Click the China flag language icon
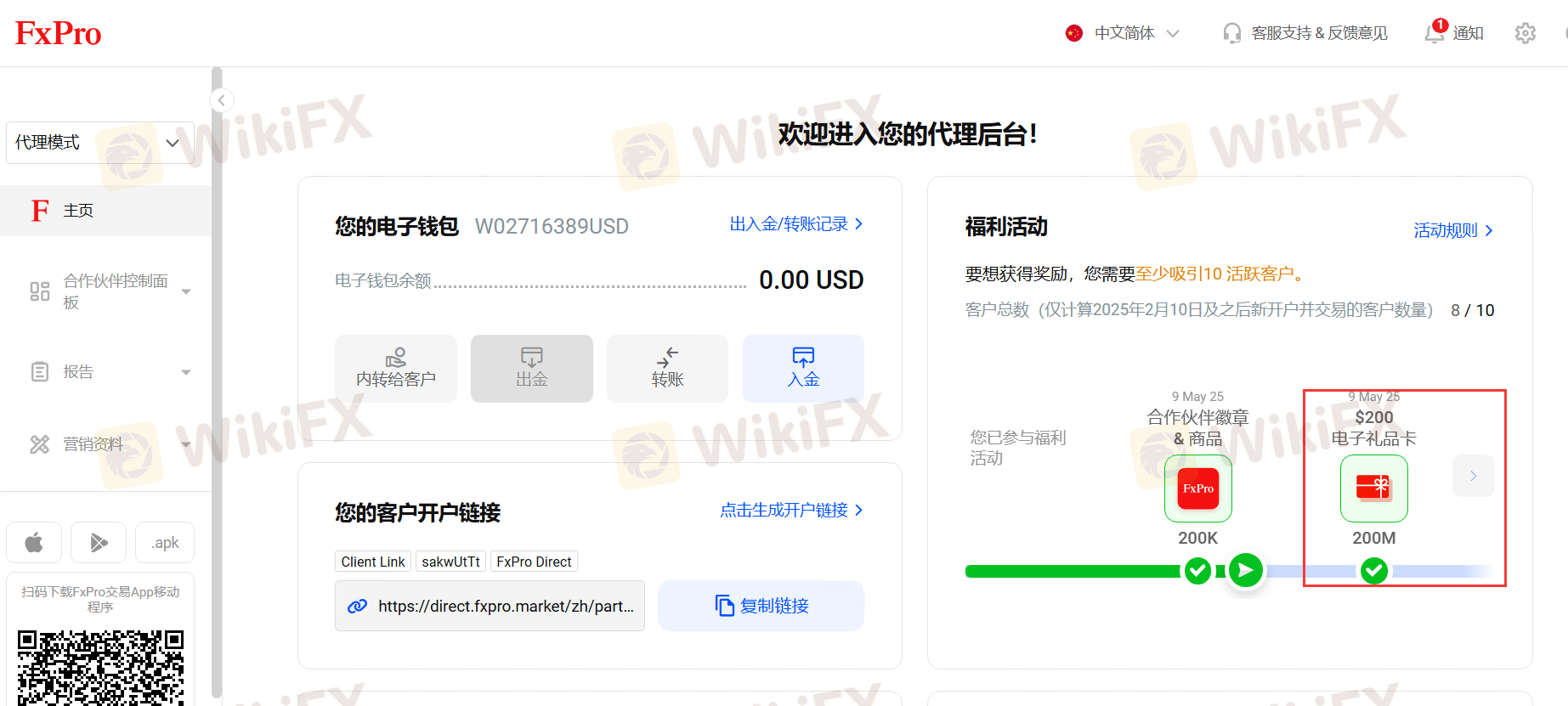This screenshot has height=706, width=1568. [1074, 33]
